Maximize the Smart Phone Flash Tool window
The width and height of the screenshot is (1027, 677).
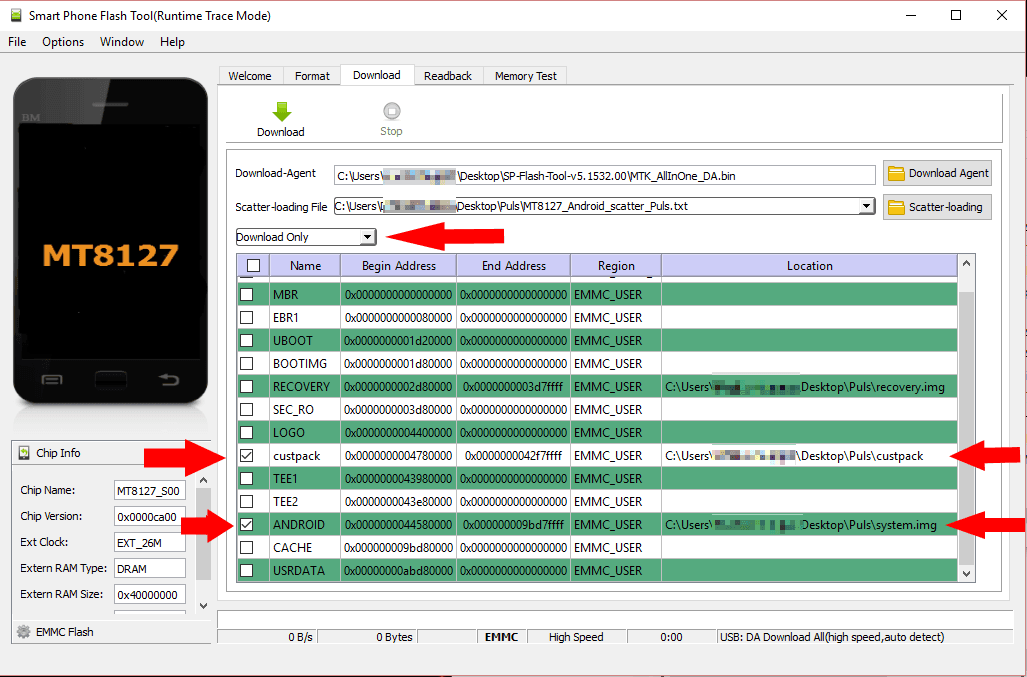(x=956, y=15)
